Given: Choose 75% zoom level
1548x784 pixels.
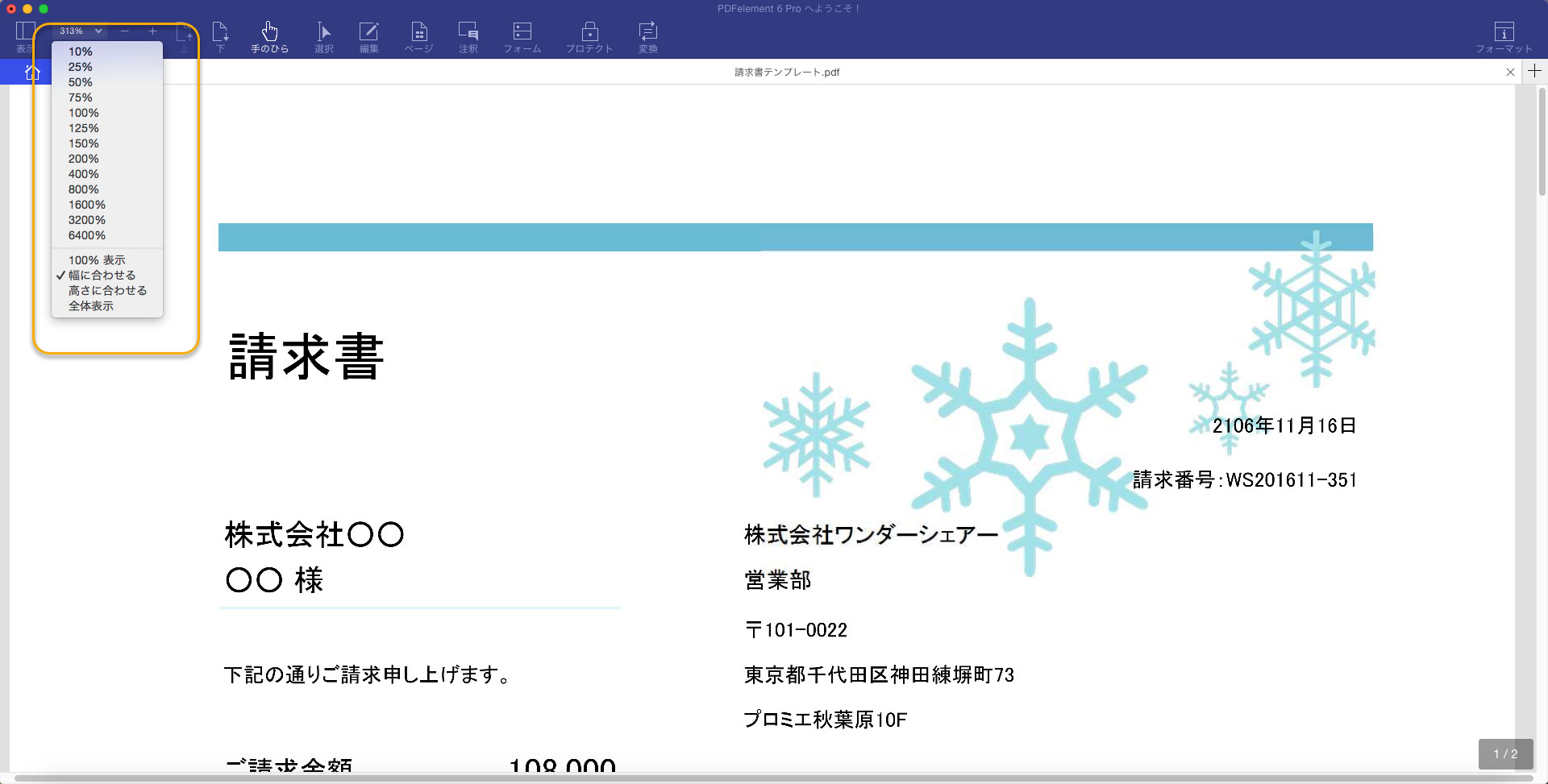Looking at the screenshot, I should click(x=107, y=97).
